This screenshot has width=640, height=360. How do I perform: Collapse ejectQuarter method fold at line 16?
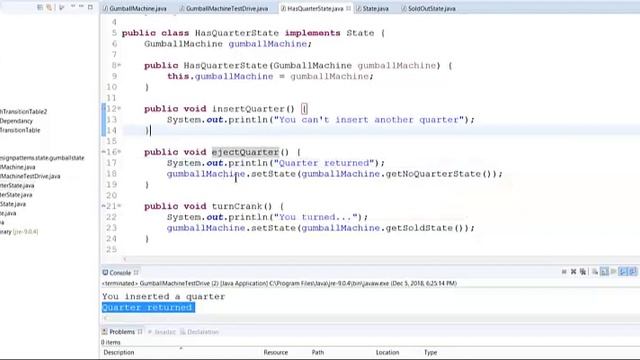(x=120, y=152)
